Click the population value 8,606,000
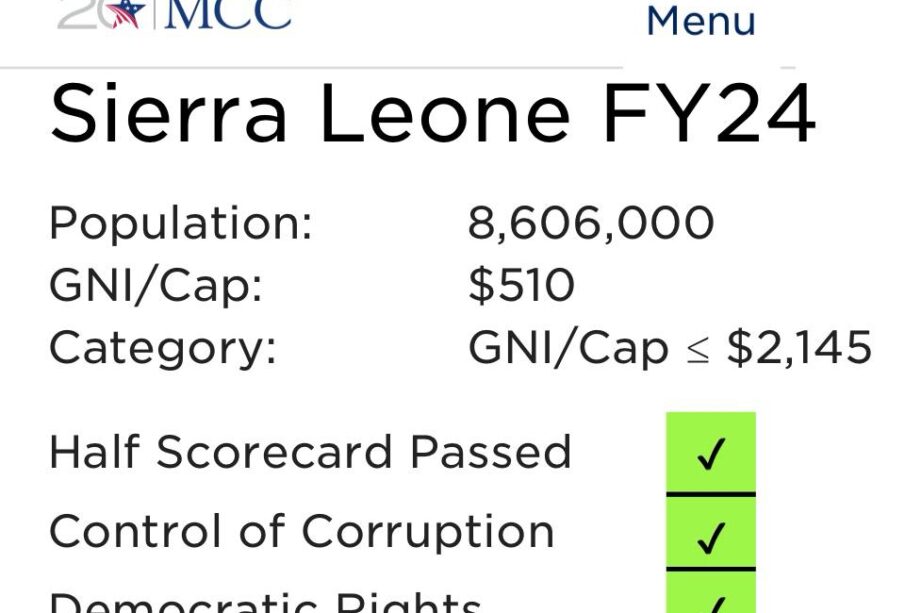The height and width of the screenshot is (613, 905). [591, 223]
